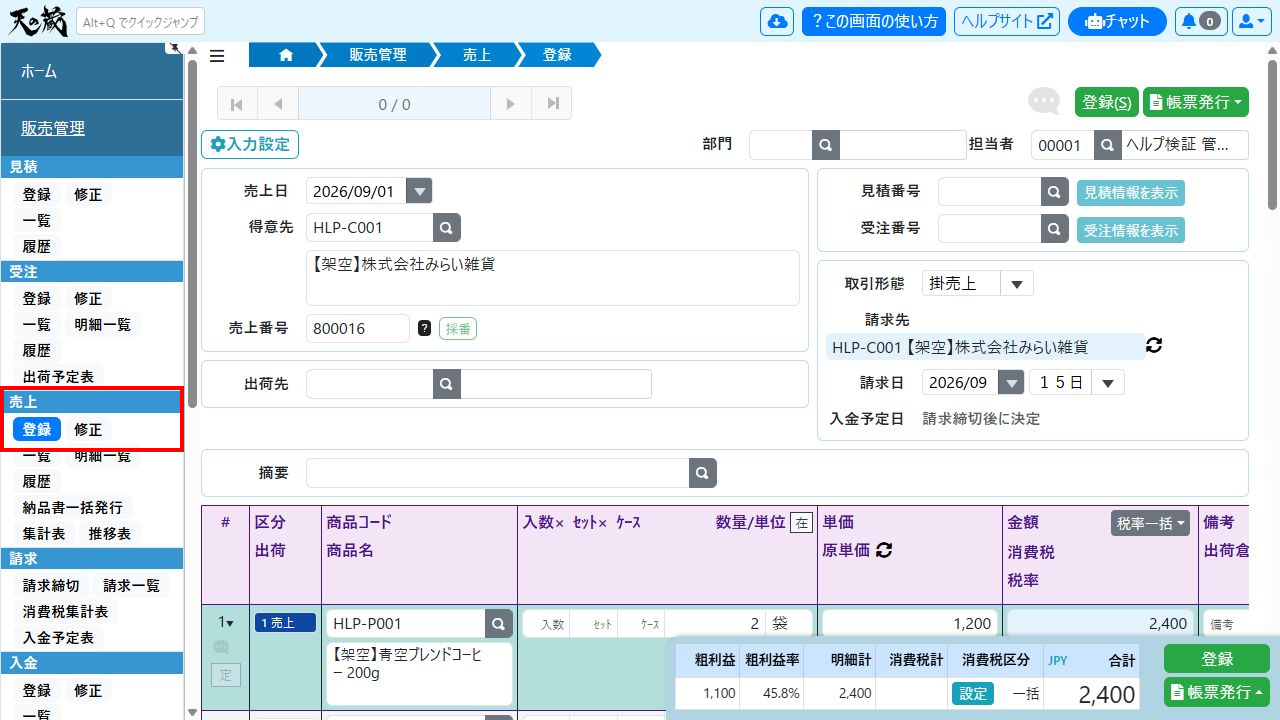The height and width of the screenshot is (720, 1280).
Task: Open the ヘルプサイト link button
Action: tap(1007, 21)
